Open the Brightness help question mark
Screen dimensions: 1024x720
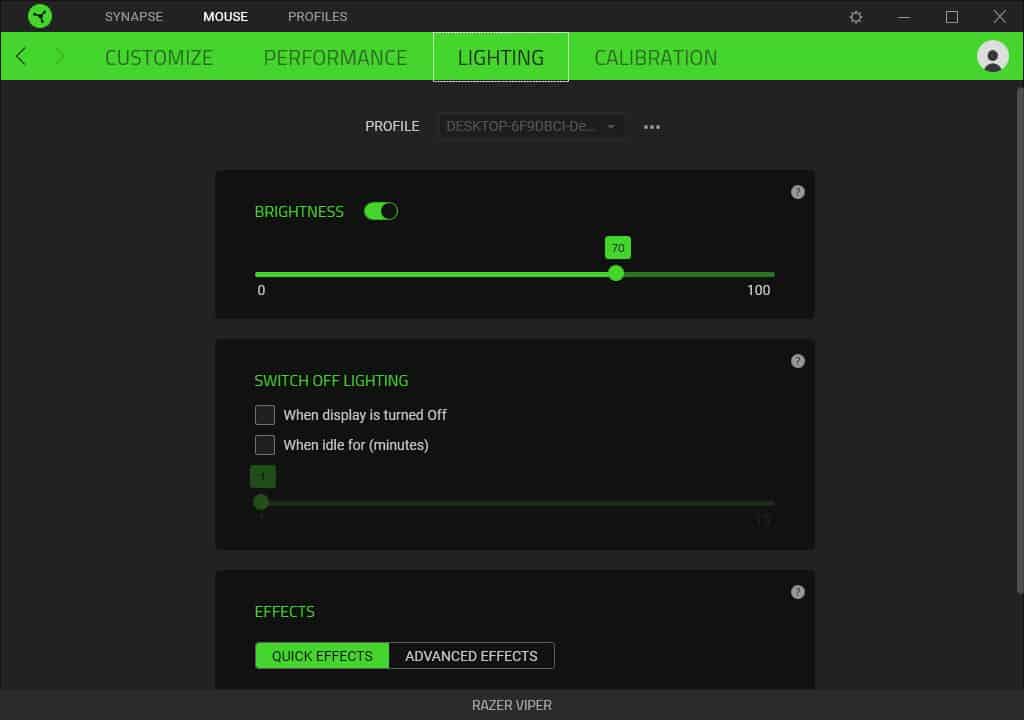click(x=797, y=192)
